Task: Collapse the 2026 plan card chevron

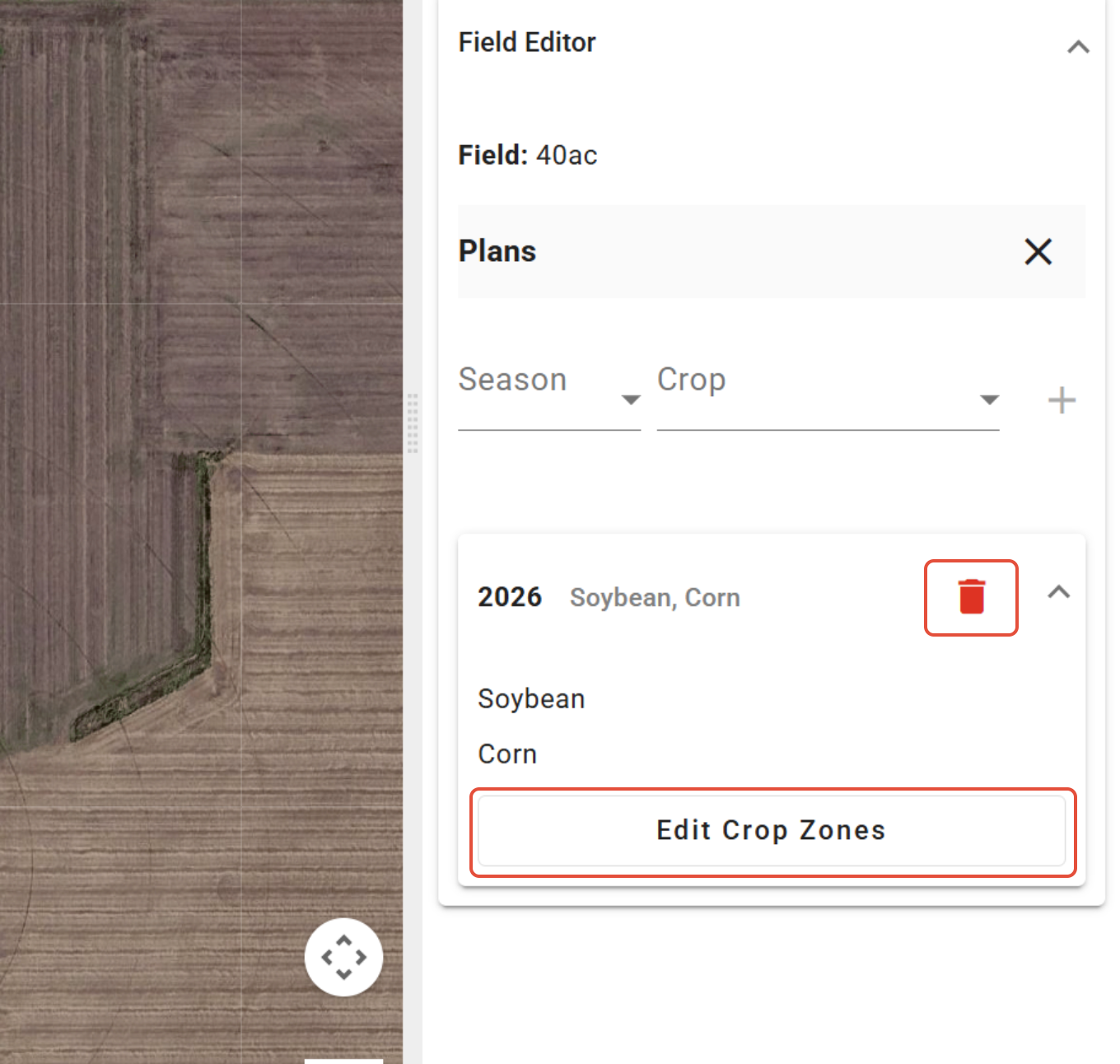Action: pyautogui.click(x=1059, y=592)
